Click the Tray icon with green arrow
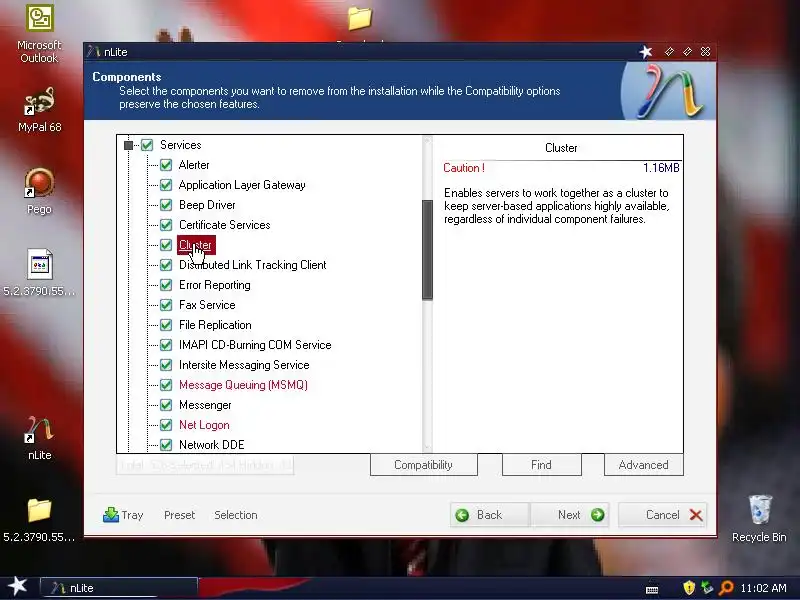This screenshot has width=800, height=600. [x=111, y=515]
